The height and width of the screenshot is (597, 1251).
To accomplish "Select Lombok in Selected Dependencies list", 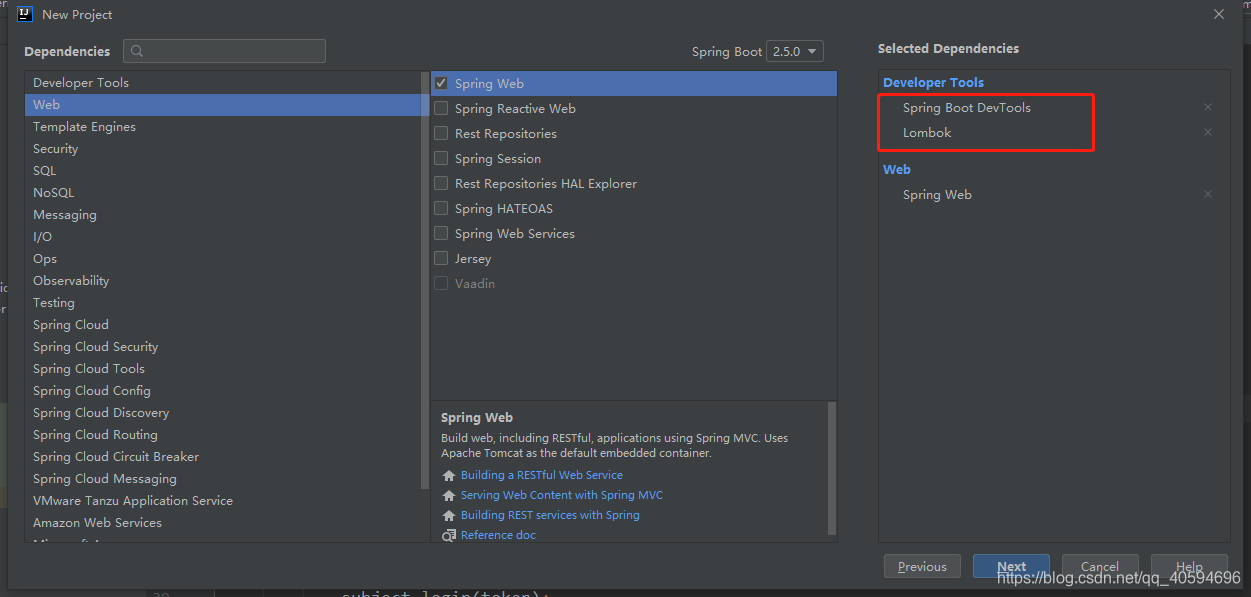I will 927,132.
